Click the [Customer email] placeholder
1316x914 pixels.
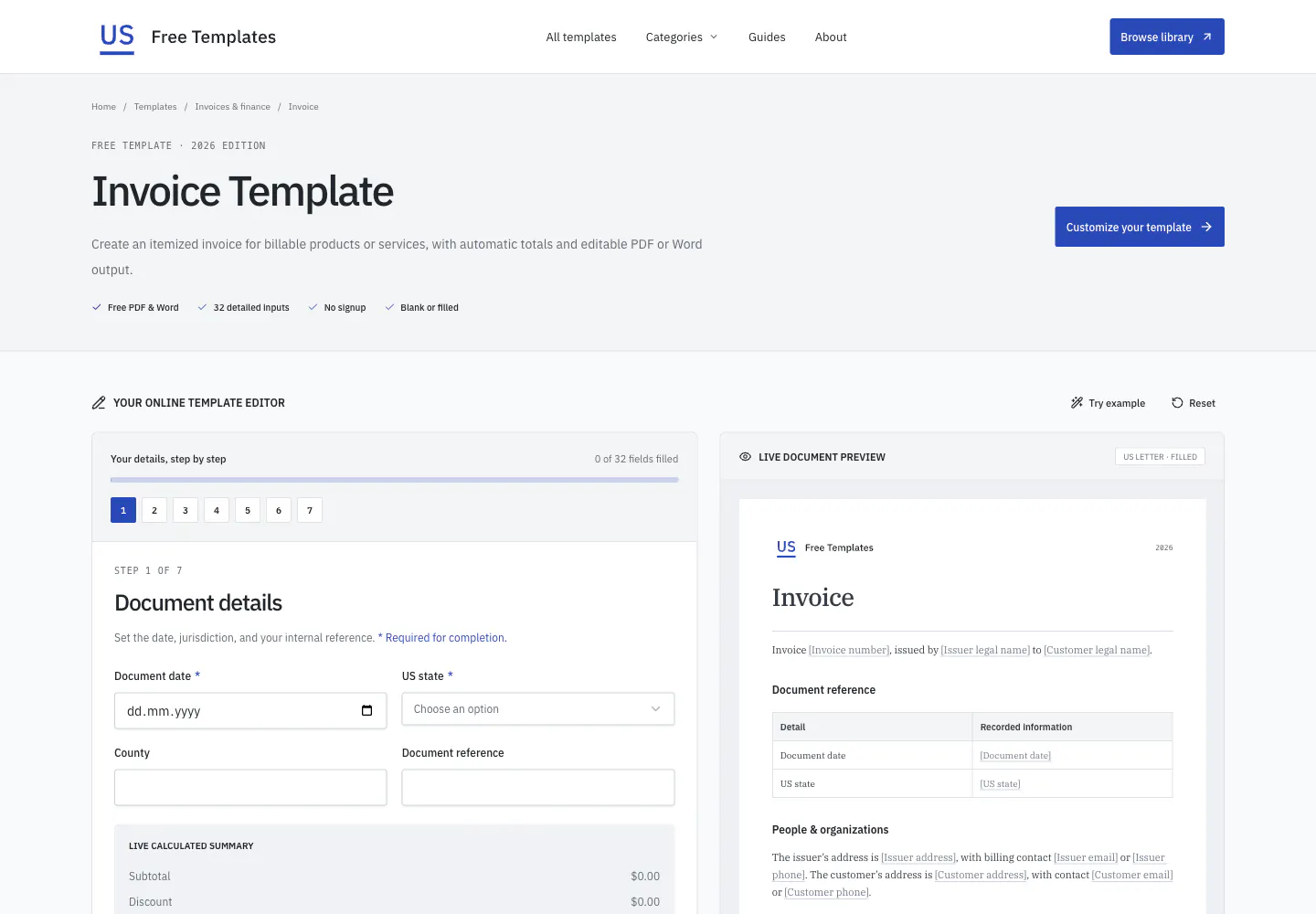[1132, 875]
